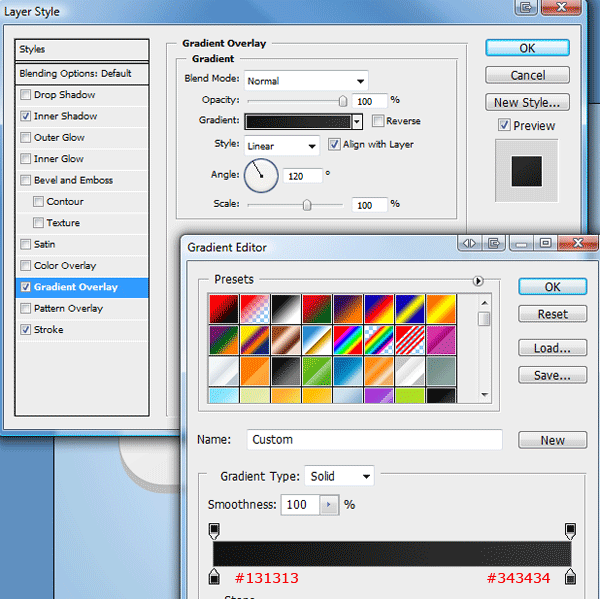Select the right color stop #343434
Viewport: 600px width, 599px height.
[570, 576]
